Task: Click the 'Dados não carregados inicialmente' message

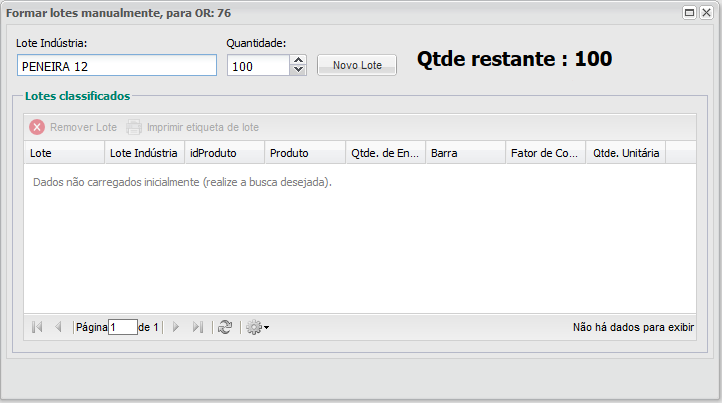Action: [x=182, y=183]
